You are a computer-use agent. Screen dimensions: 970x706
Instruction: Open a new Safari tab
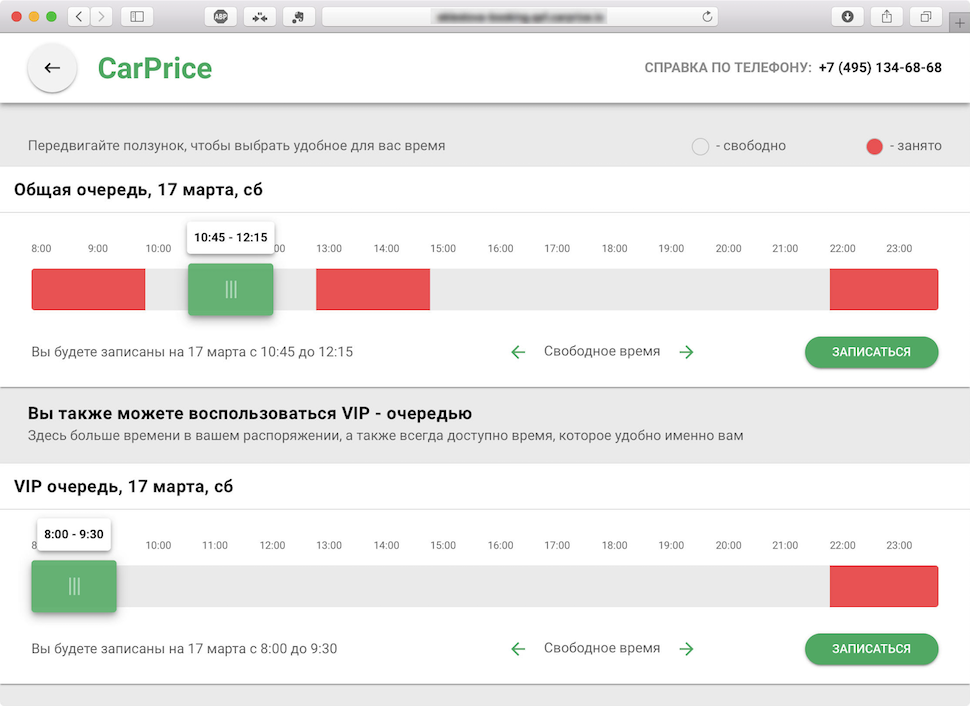tap(960, 24)
